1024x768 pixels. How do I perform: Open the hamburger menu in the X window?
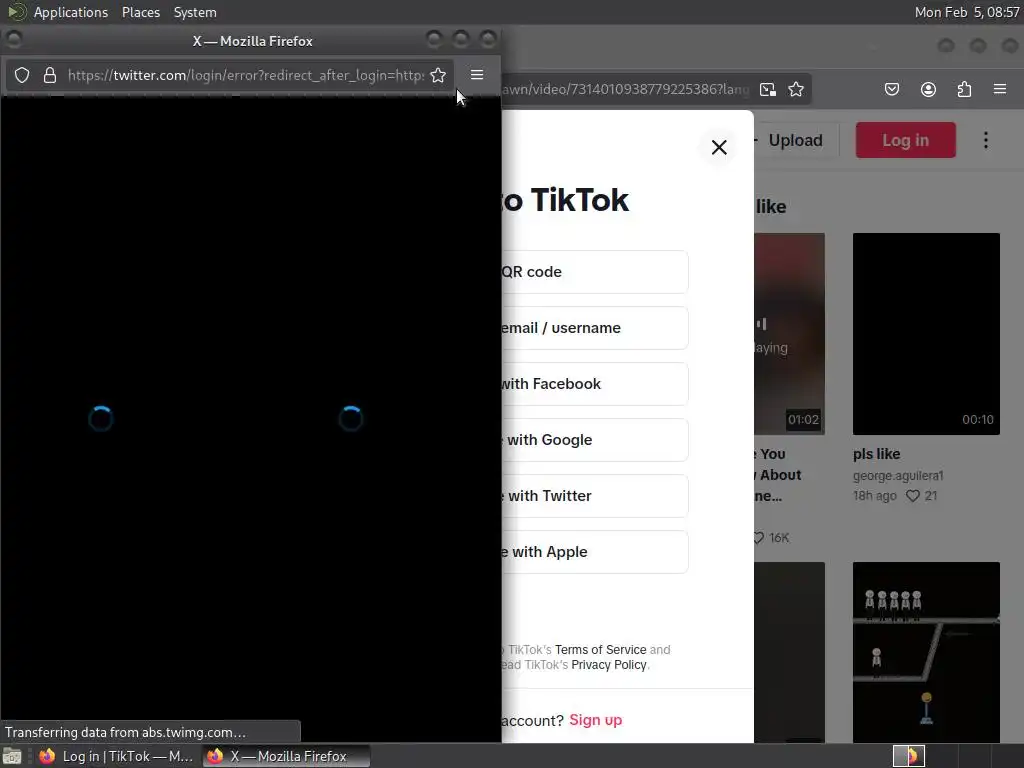click(x=477, y=75)
